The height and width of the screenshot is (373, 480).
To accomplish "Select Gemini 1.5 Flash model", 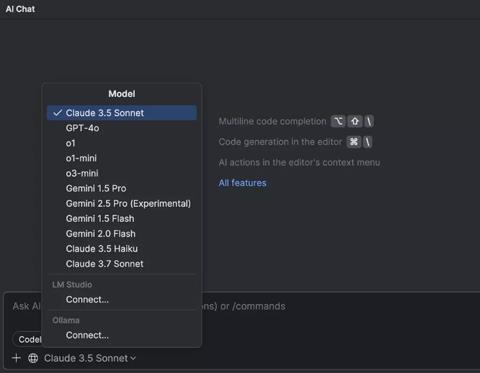I will tap(122, 219).
